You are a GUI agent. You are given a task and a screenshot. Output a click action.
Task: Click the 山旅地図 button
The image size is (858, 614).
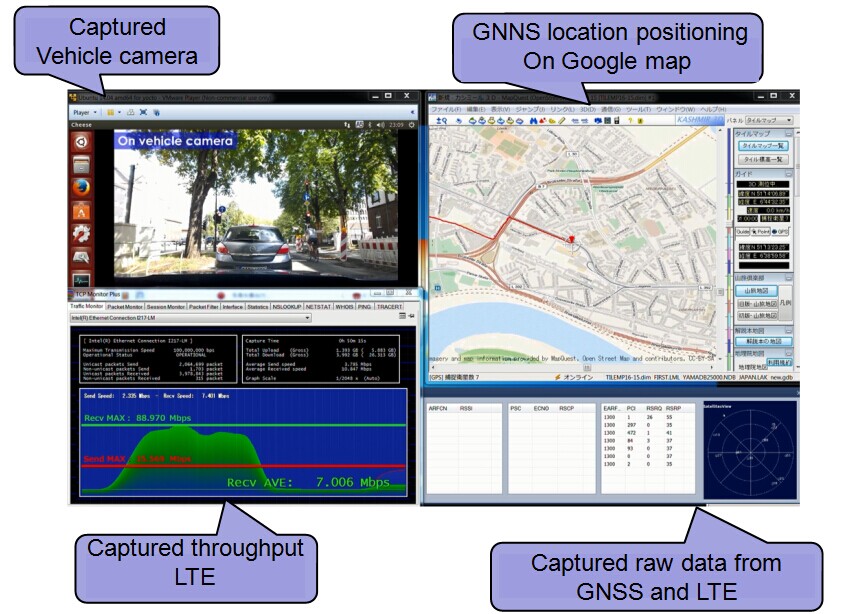coord(756,291)
